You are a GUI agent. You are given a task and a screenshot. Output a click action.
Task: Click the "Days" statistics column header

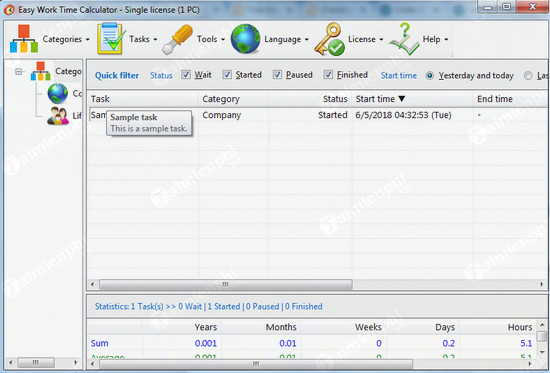coord(445,327)
